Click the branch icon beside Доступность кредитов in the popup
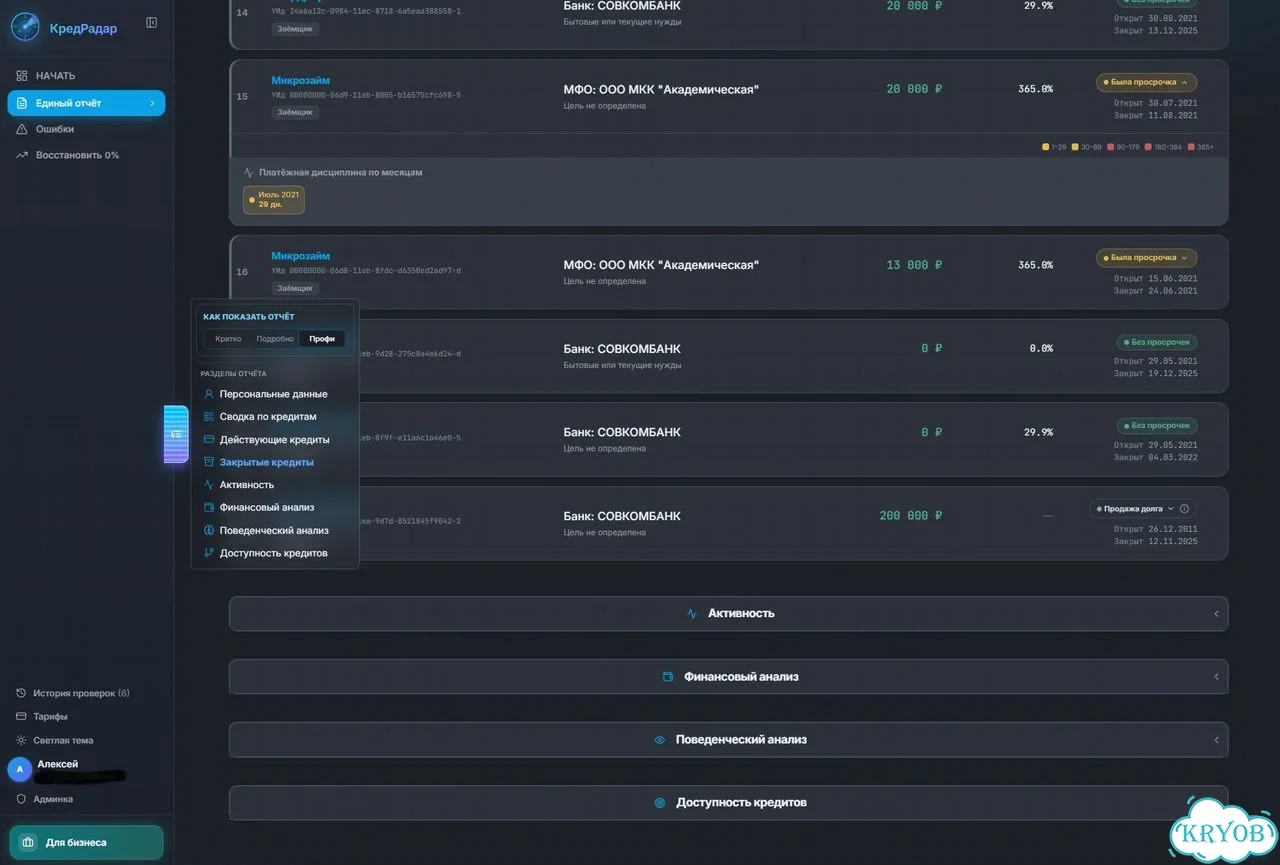 (x=209, y=553)
